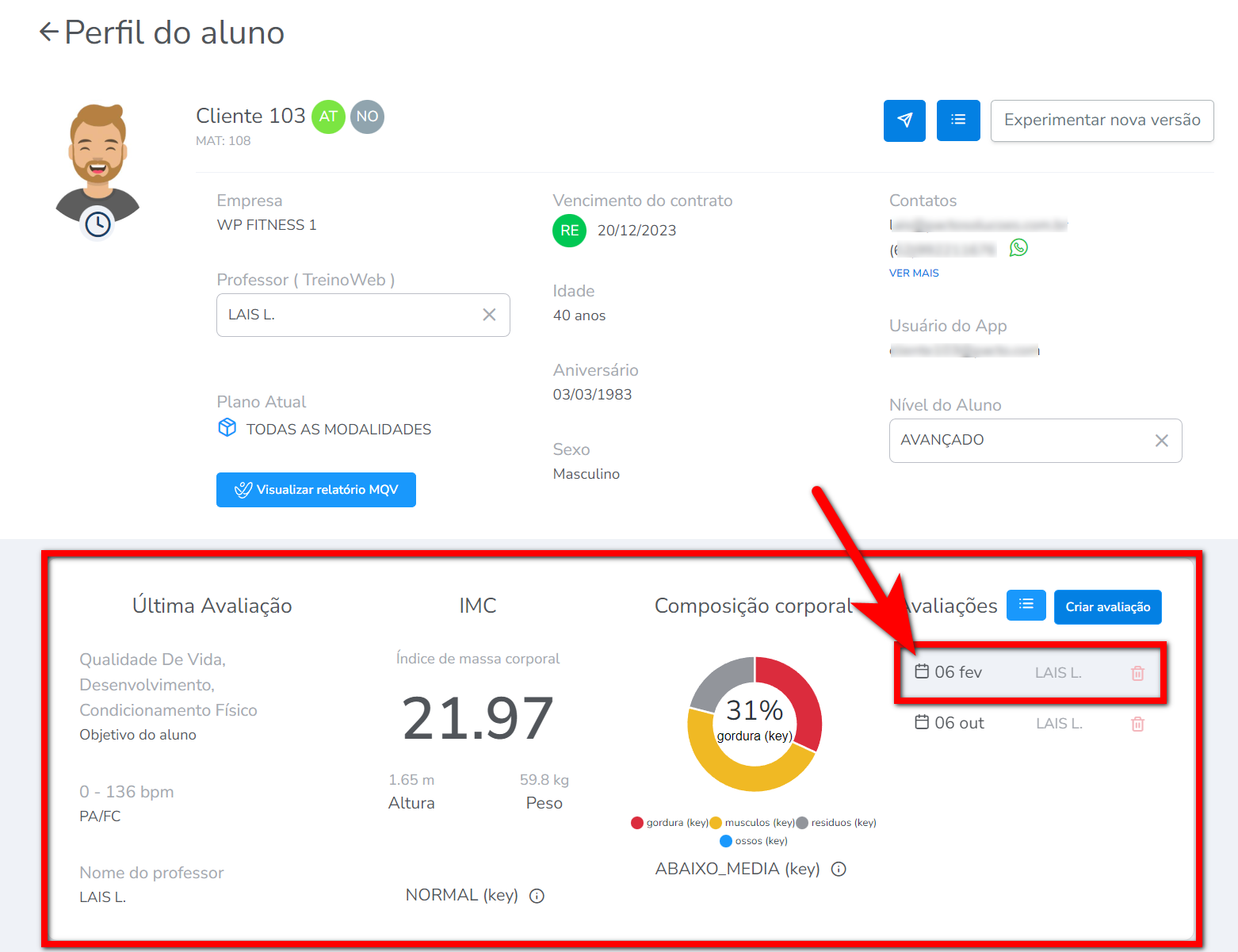The height and width of the screenshot is (952, 1238).
Task: Click info icon next to NORMAL (key)
Action: [x=537, y=896]
